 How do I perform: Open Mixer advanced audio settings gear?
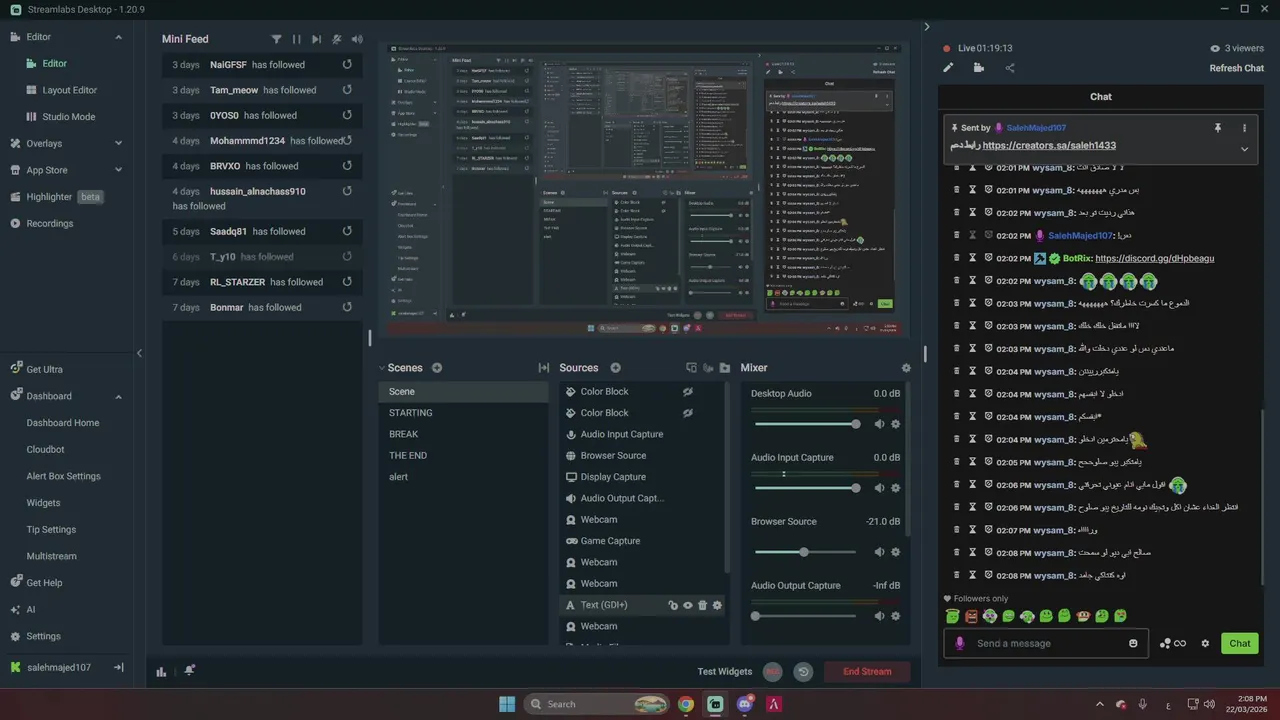pyautogui.click(x=906, y=368)
